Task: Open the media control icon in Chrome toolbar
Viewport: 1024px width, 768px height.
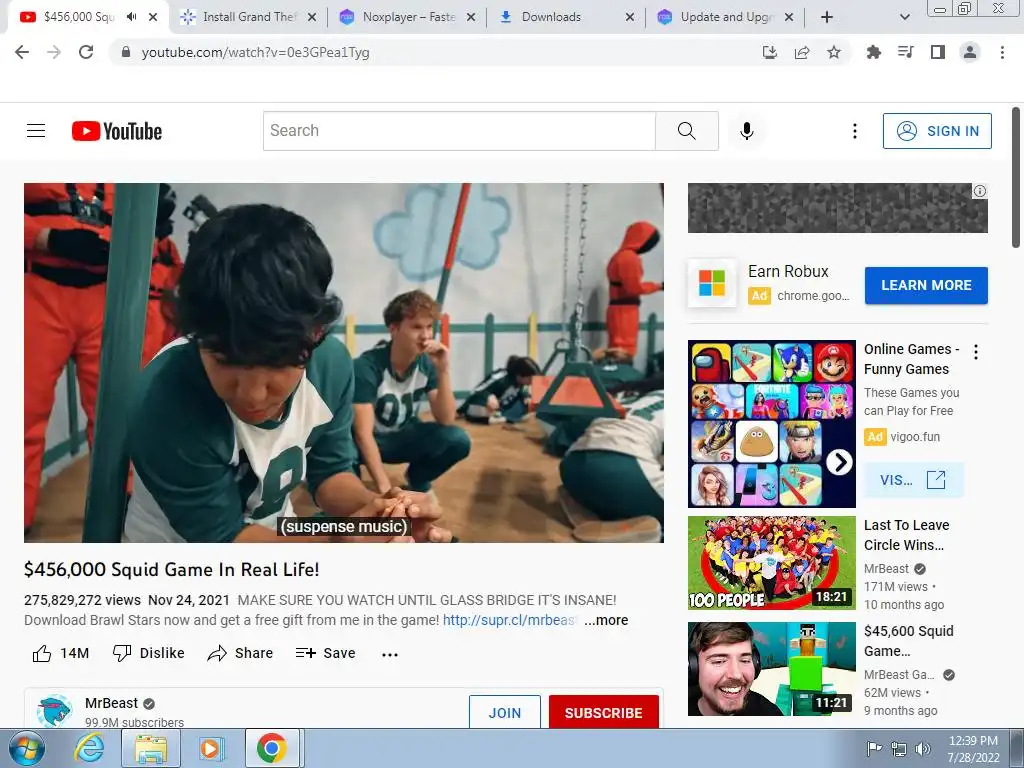Action: 906,52
